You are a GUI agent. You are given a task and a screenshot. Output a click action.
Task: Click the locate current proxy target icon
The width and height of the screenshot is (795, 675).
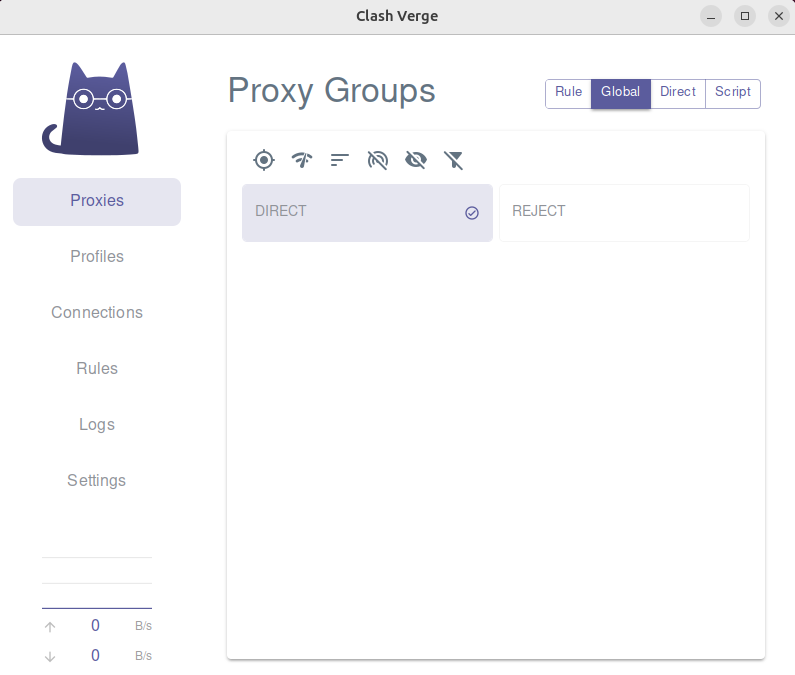(263, 160)
